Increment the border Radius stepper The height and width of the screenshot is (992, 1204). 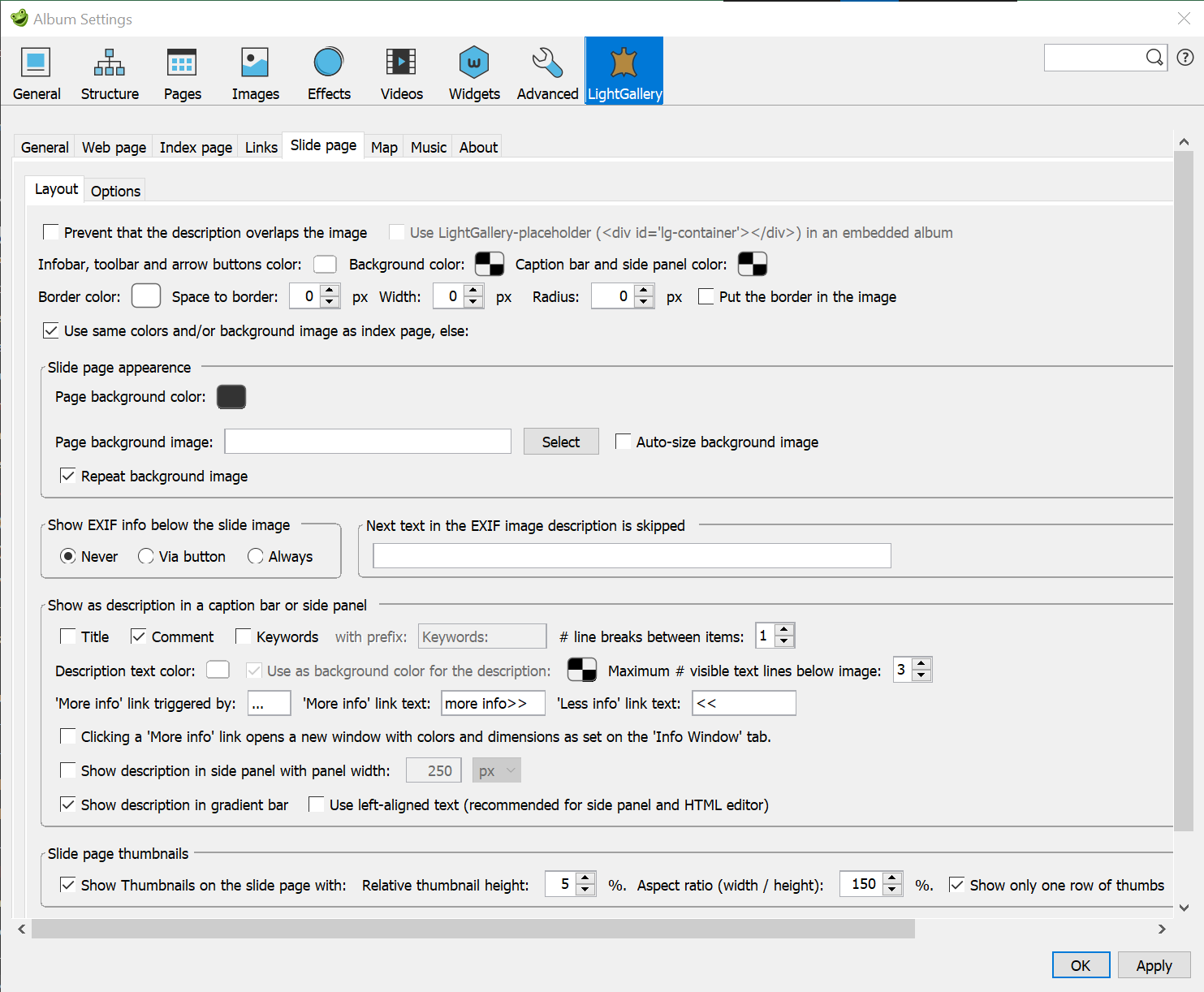[x=644, y=291]
